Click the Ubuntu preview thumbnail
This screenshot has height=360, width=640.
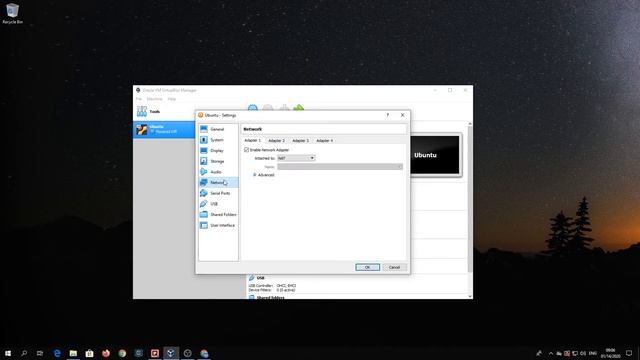tap(435, 155)
